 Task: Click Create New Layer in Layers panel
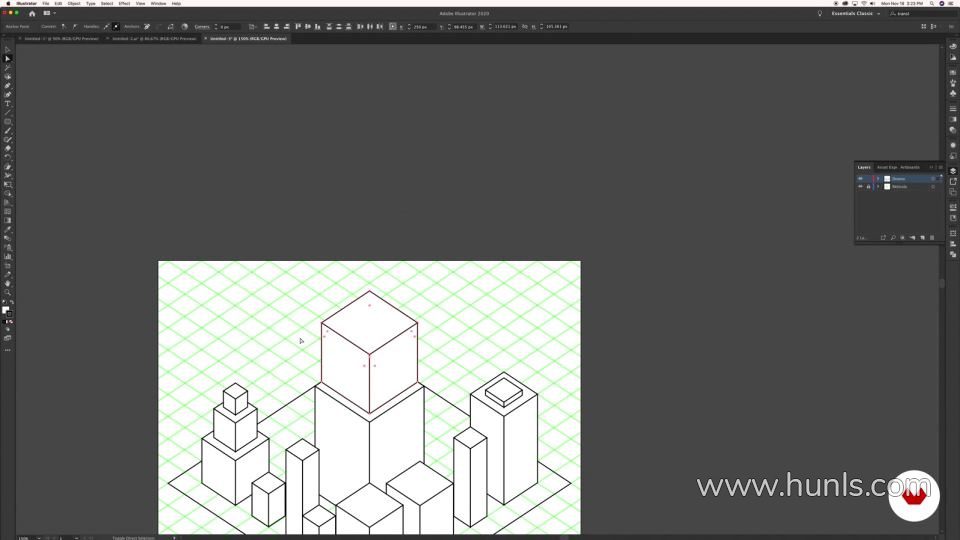(x=923, y=238)
